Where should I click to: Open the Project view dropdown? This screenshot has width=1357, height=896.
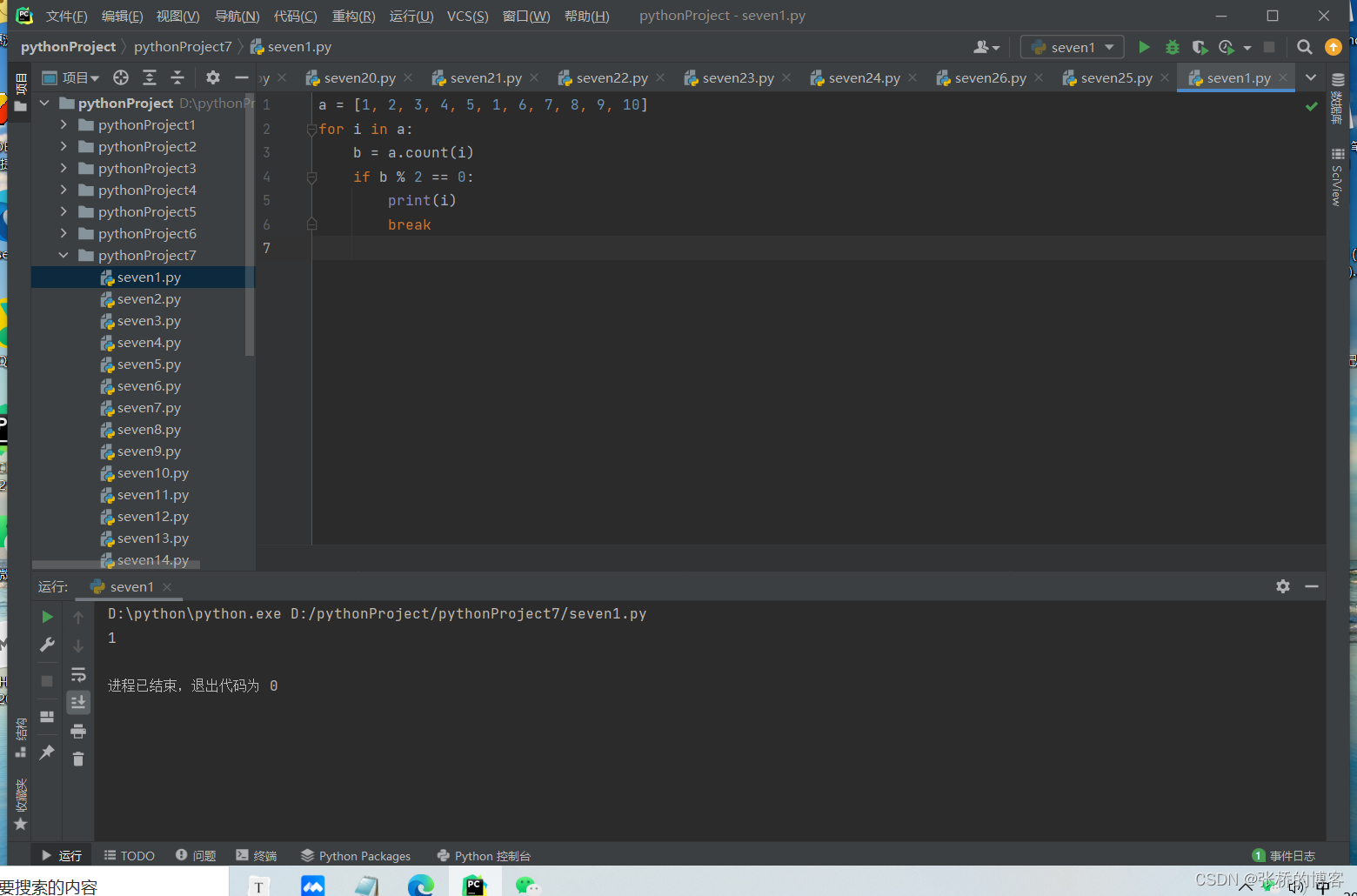(x=70, y=77)
